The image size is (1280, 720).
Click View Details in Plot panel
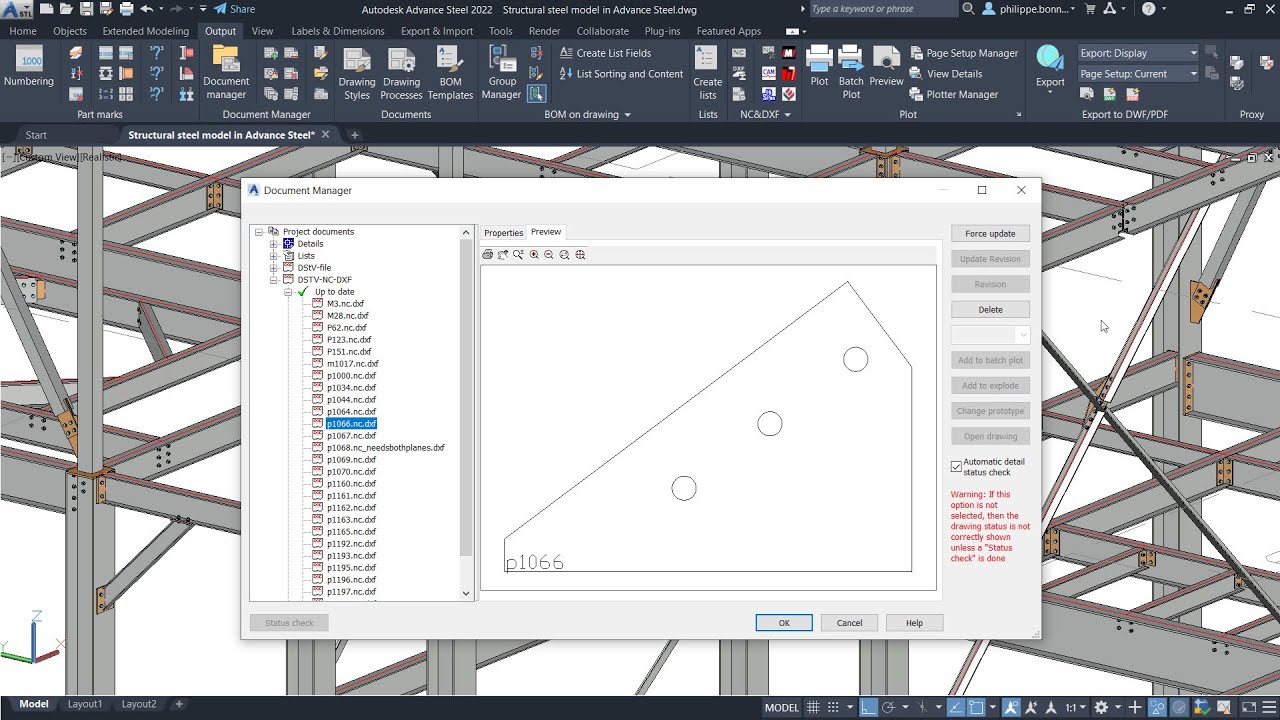pos(946,74)
